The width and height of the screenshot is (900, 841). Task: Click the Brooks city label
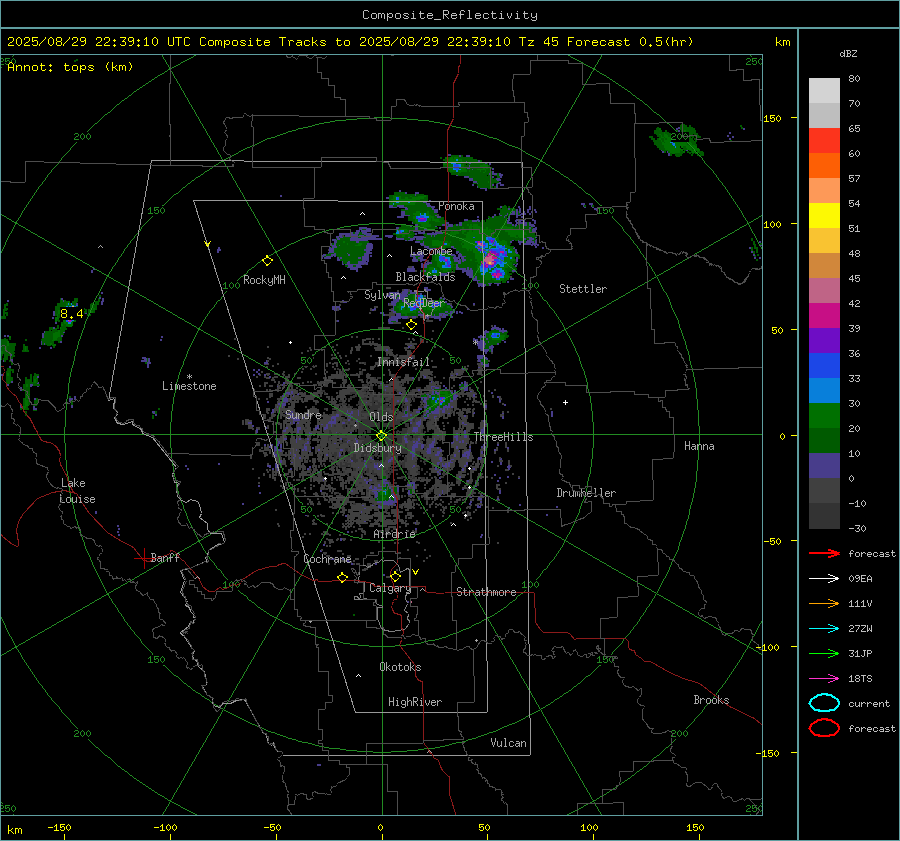tap(711, 700)
